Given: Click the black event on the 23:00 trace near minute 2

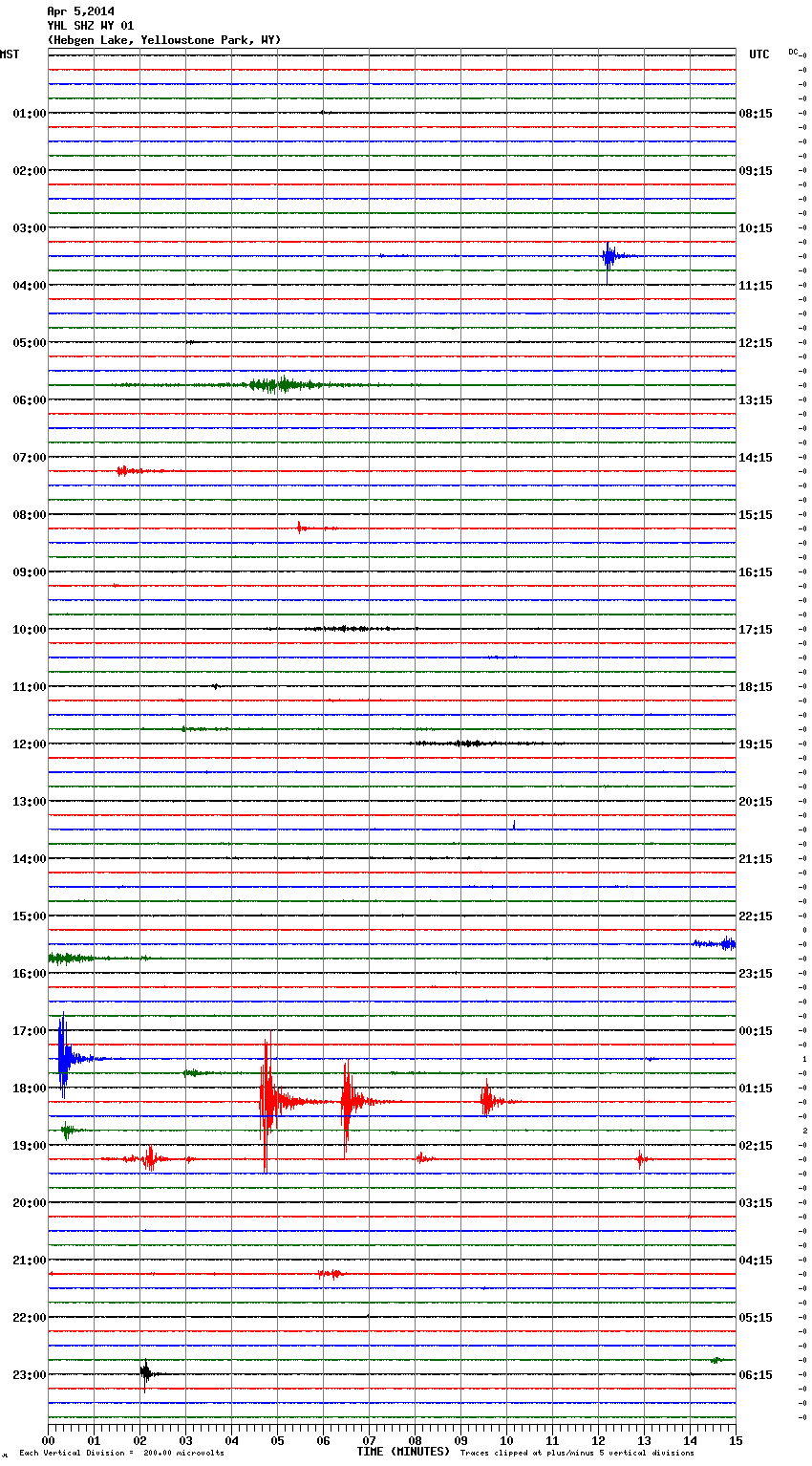Looking at the screenshot, I should [145, 1374].
